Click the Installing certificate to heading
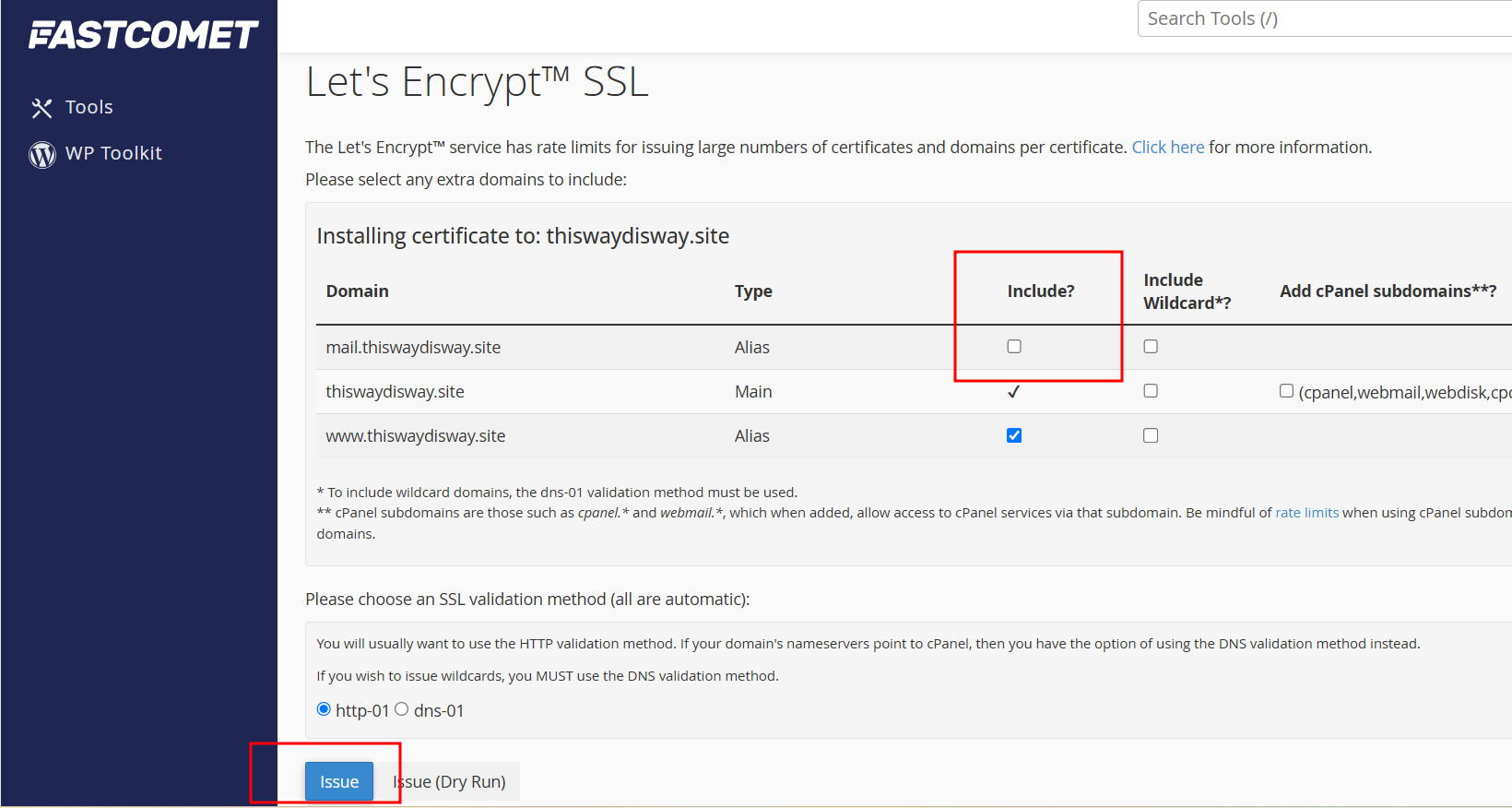 click(x=523, y=236)
